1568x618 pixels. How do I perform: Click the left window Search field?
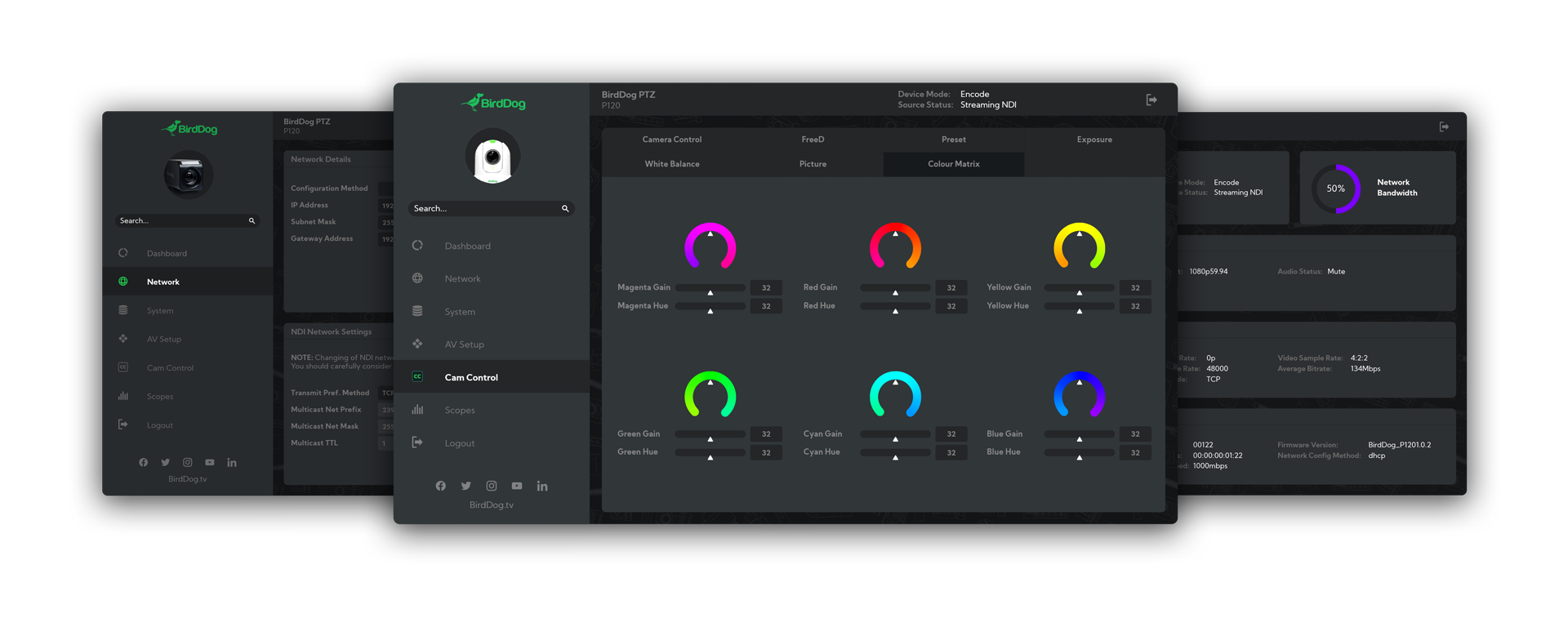point(188,220)
